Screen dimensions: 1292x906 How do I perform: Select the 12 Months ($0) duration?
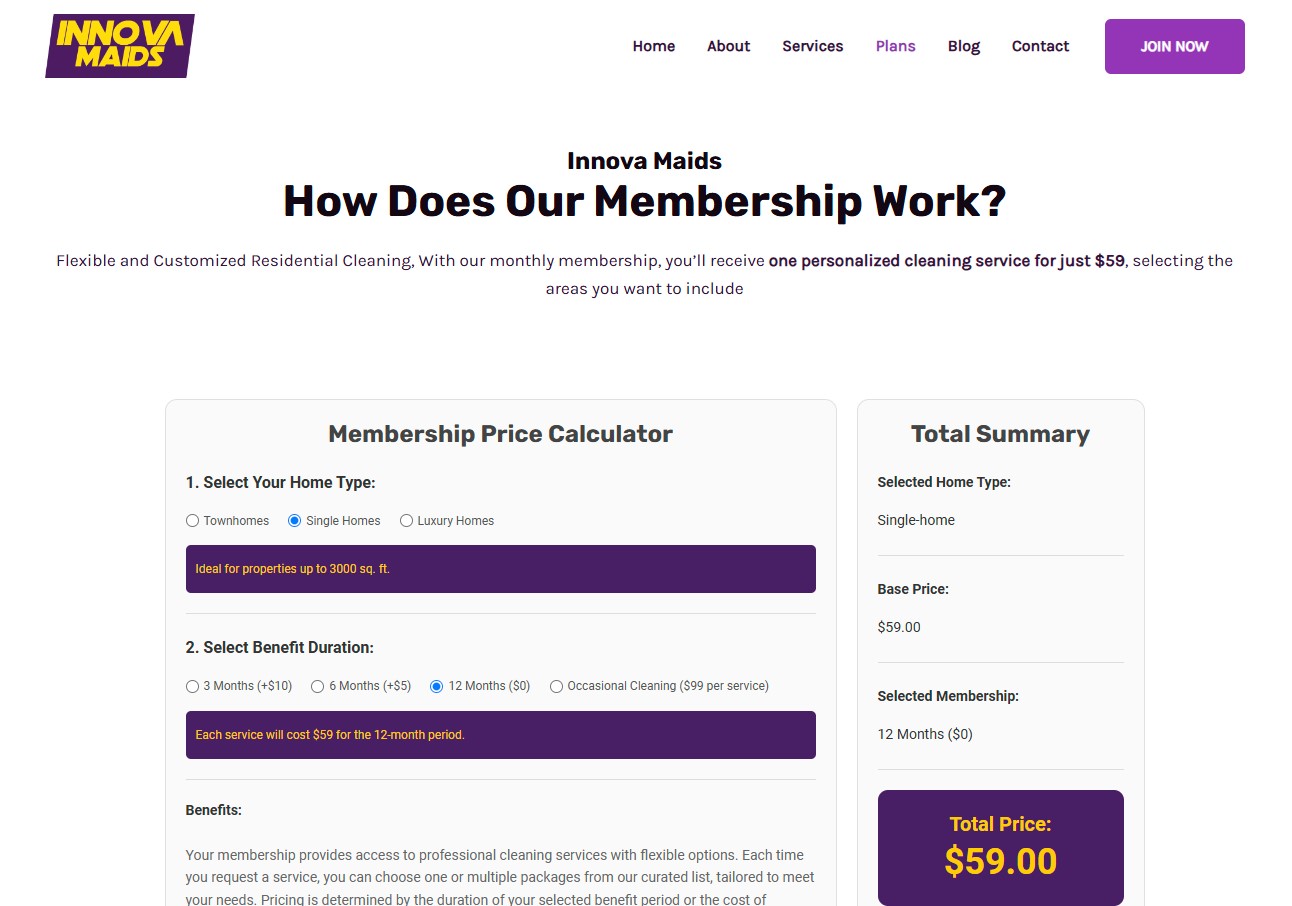tap(437, 686)
